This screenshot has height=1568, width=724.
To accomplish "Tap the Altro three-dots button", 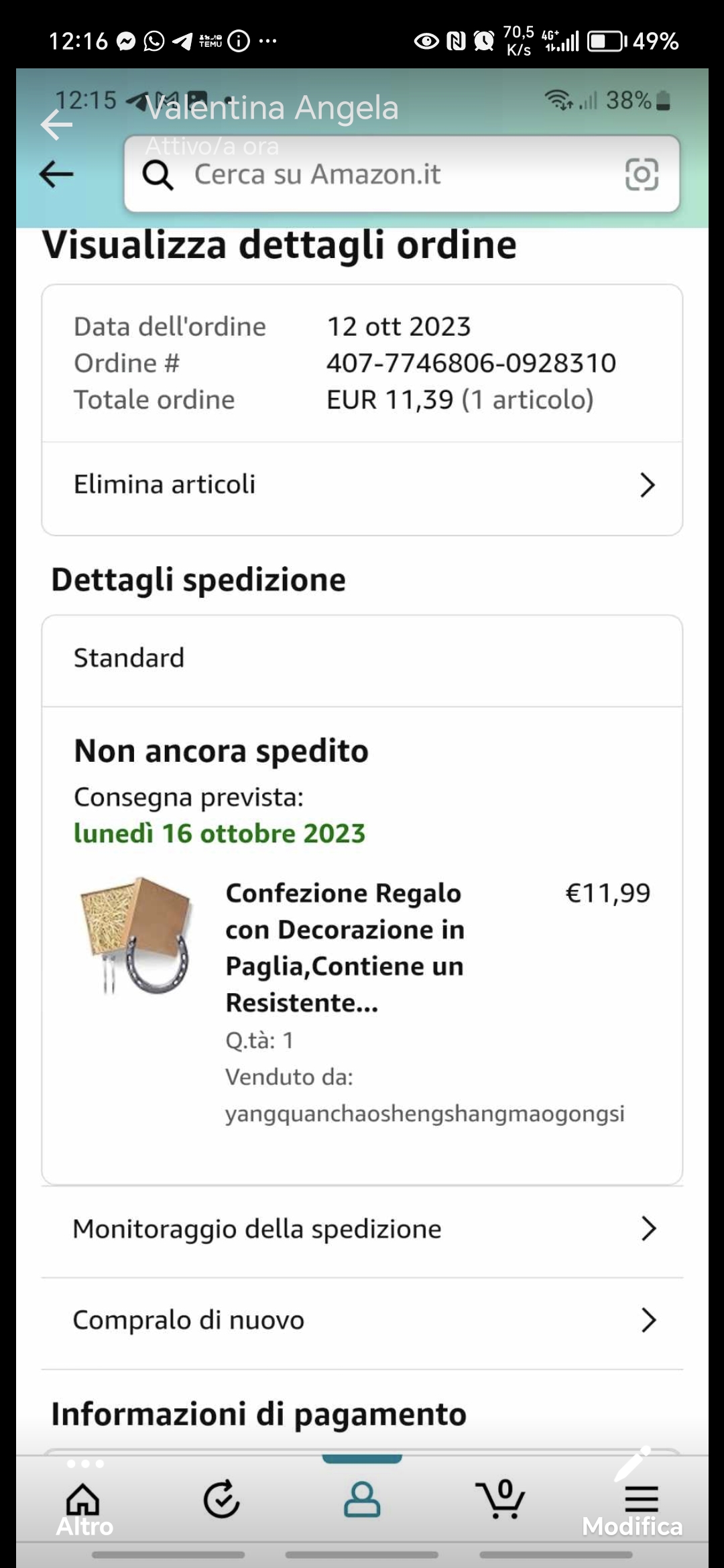I will (85, 1463).
